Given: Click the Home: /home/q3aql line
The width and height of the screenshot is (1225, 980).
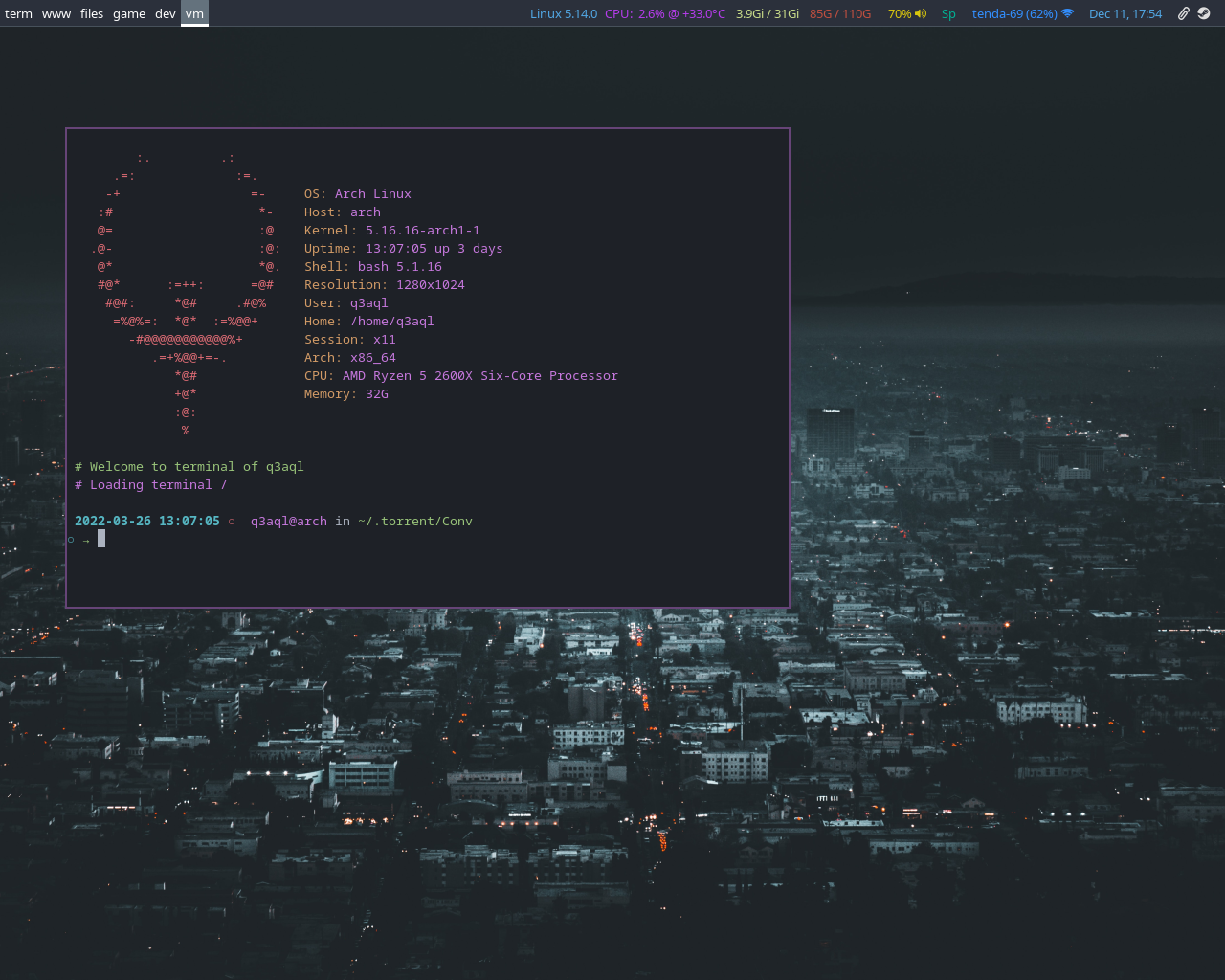Looking at the screenshot, I should pos(369,321).
